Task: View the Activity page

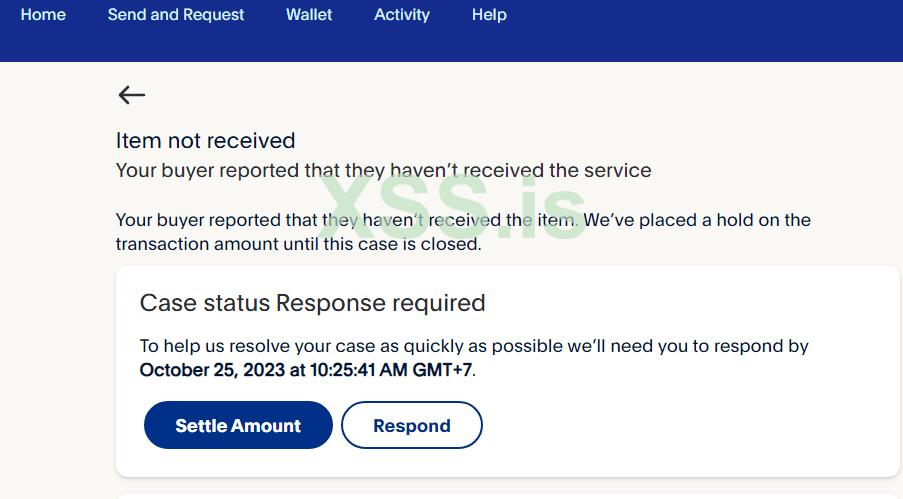Action: (402, 15)
